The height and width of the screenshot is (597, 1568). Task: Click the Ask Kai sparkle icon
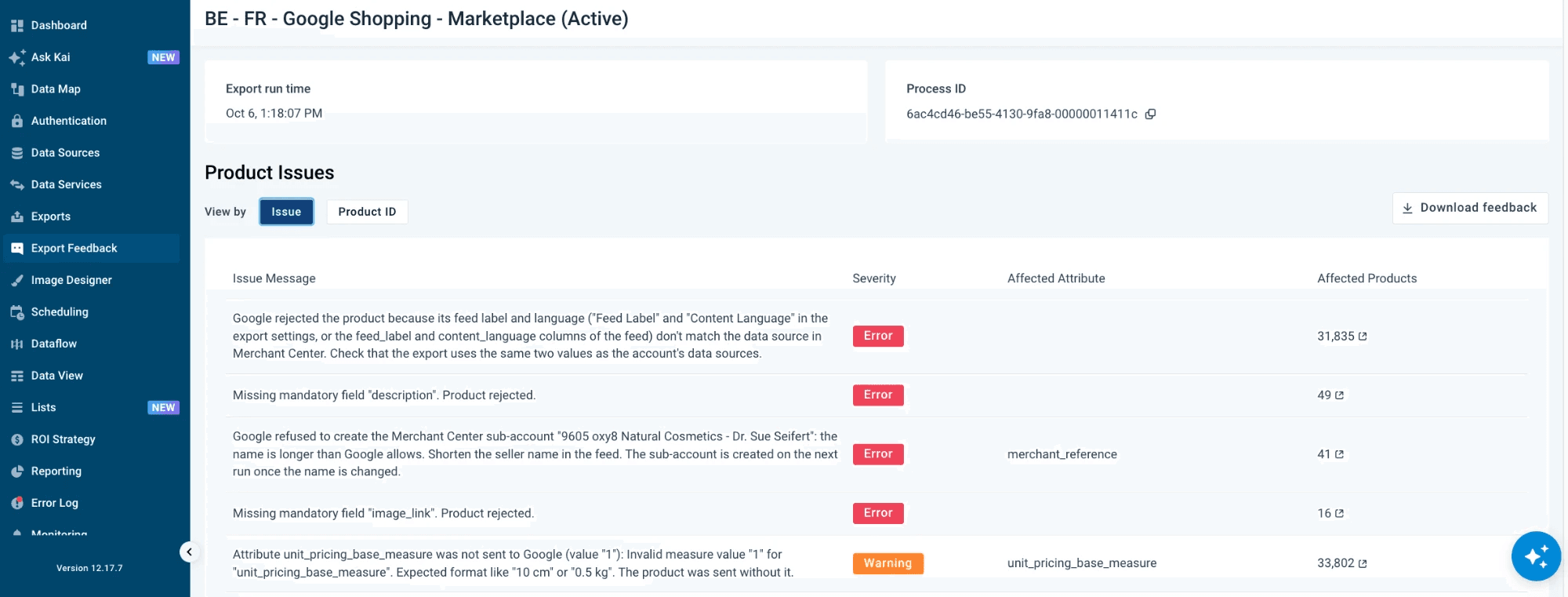coord(17,57)
